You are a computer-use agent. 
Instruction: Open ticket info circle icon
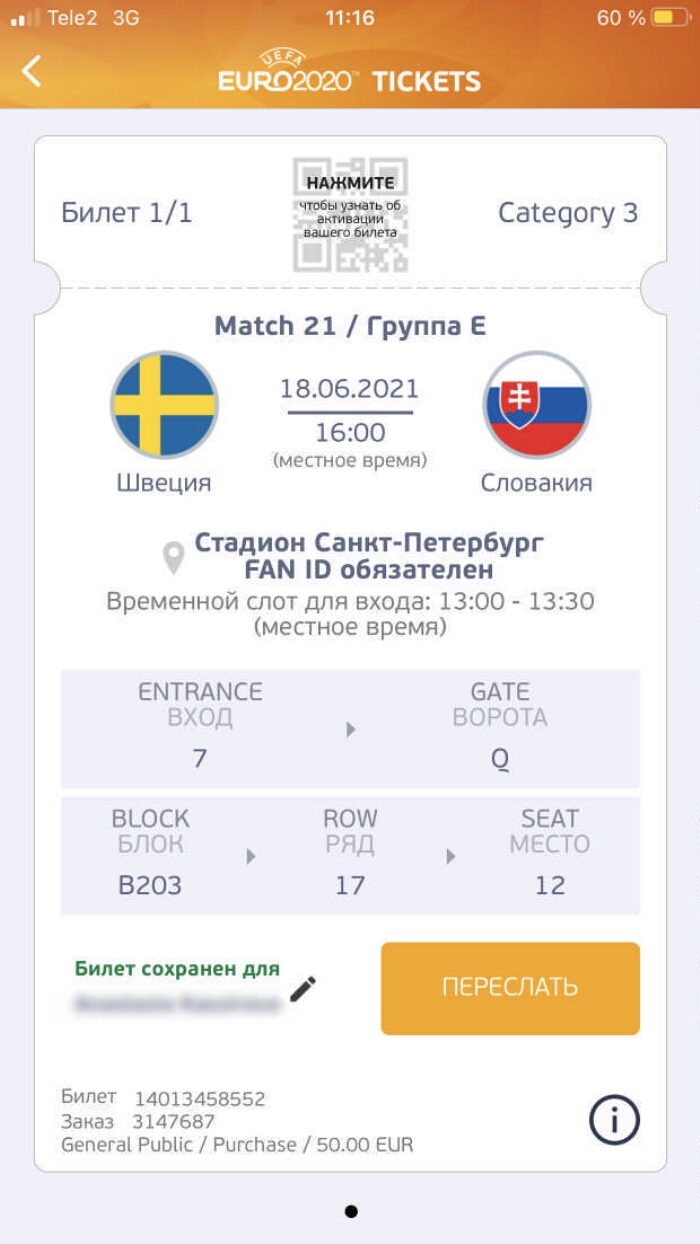click(x=614, y=1120)
